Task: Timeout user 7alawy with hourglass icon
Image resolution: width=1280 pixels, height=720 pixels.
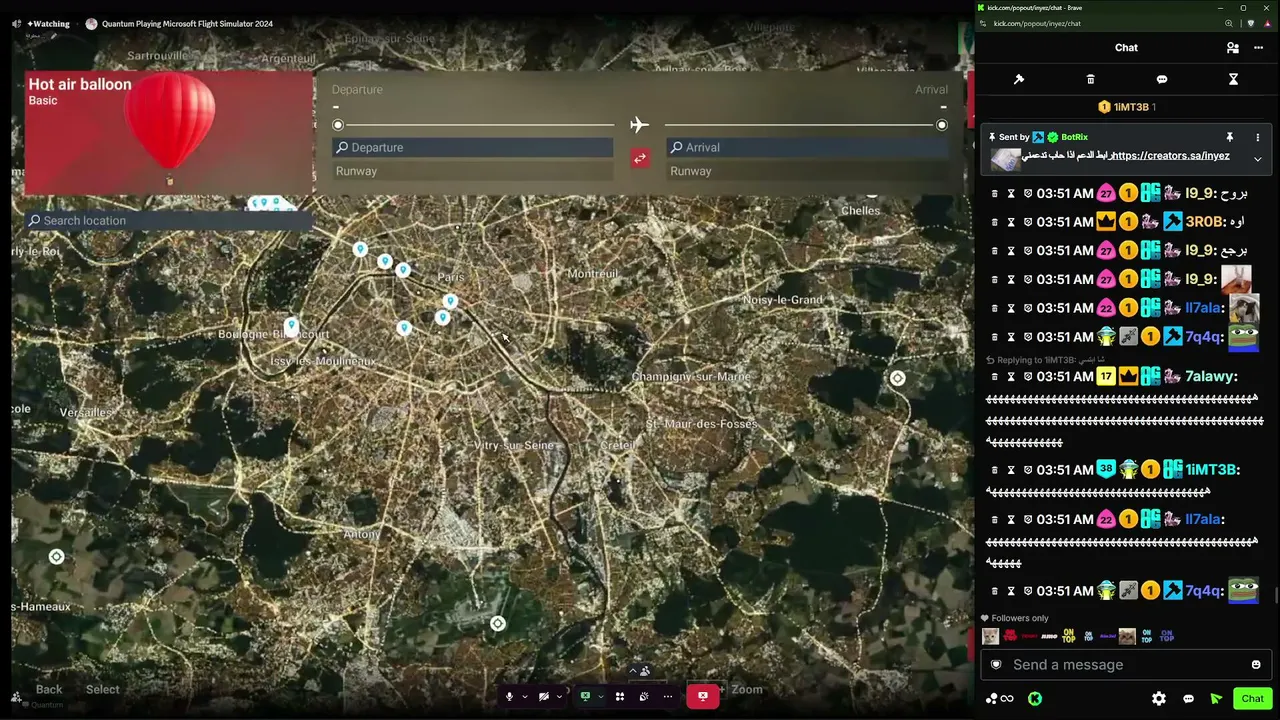Action: tap(1011, 377)
